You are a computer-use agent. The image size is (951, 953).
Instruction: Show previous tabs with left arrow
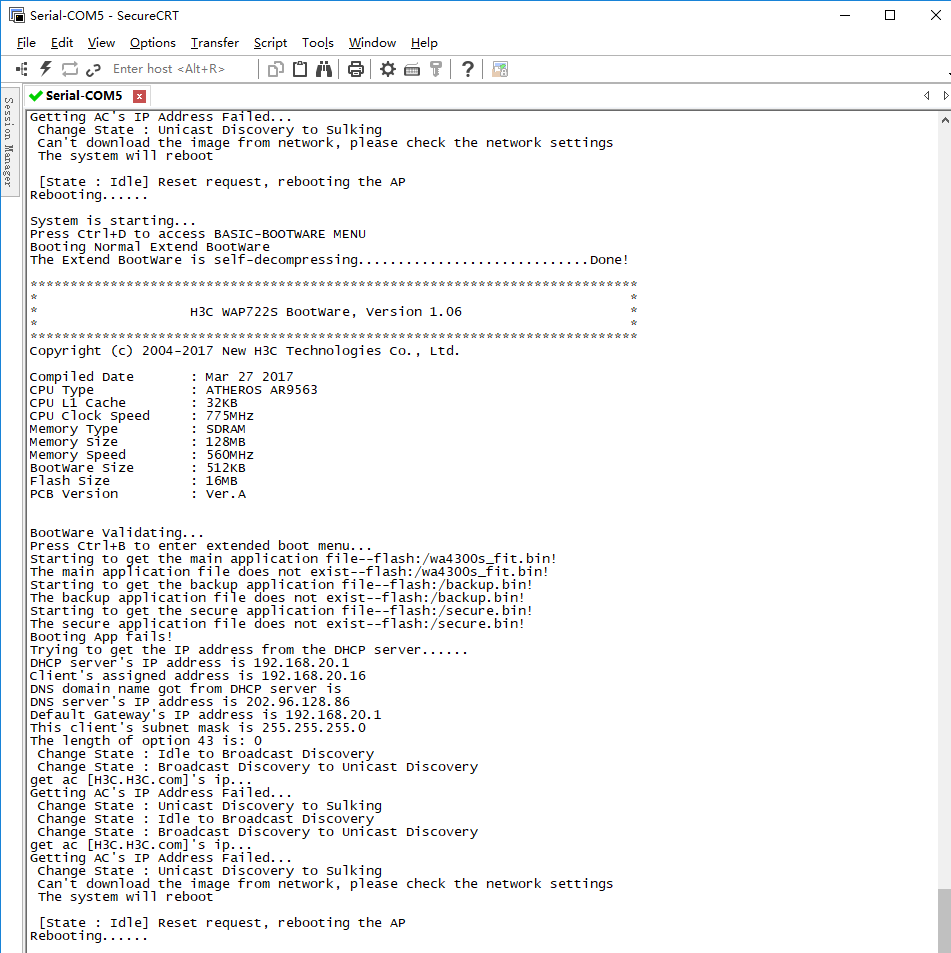(x=926, y=95)
